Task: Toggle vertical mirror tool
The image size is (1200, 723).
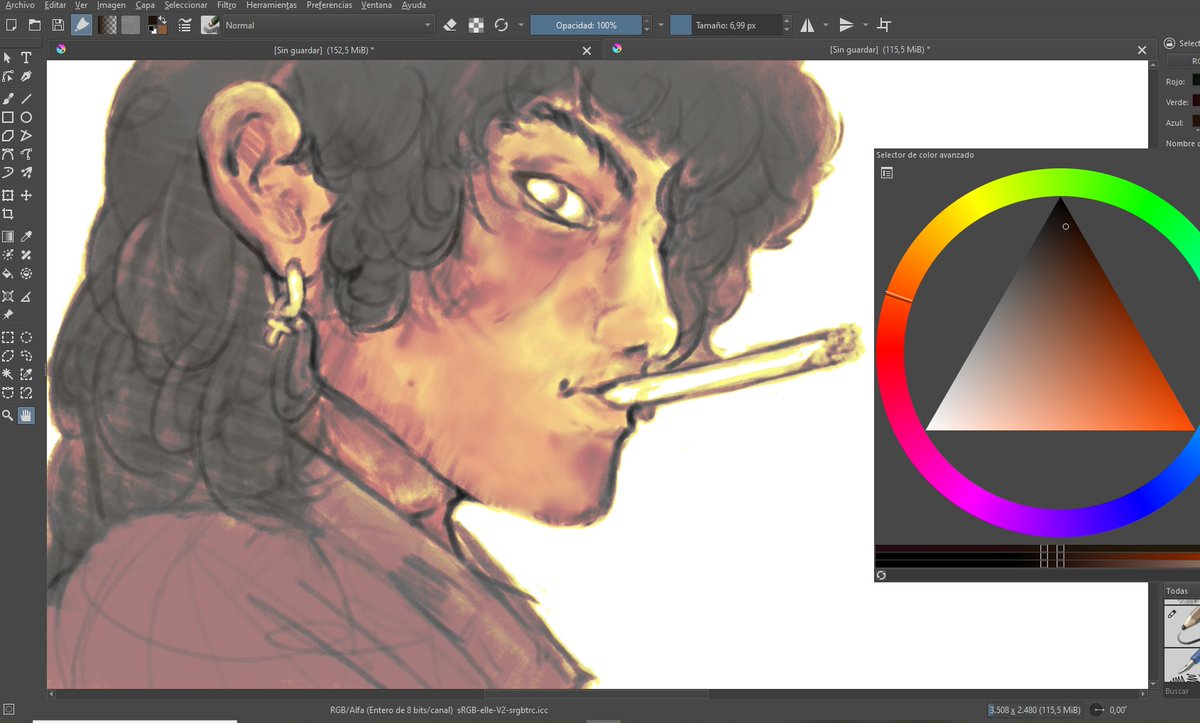Action: (847, 24)
